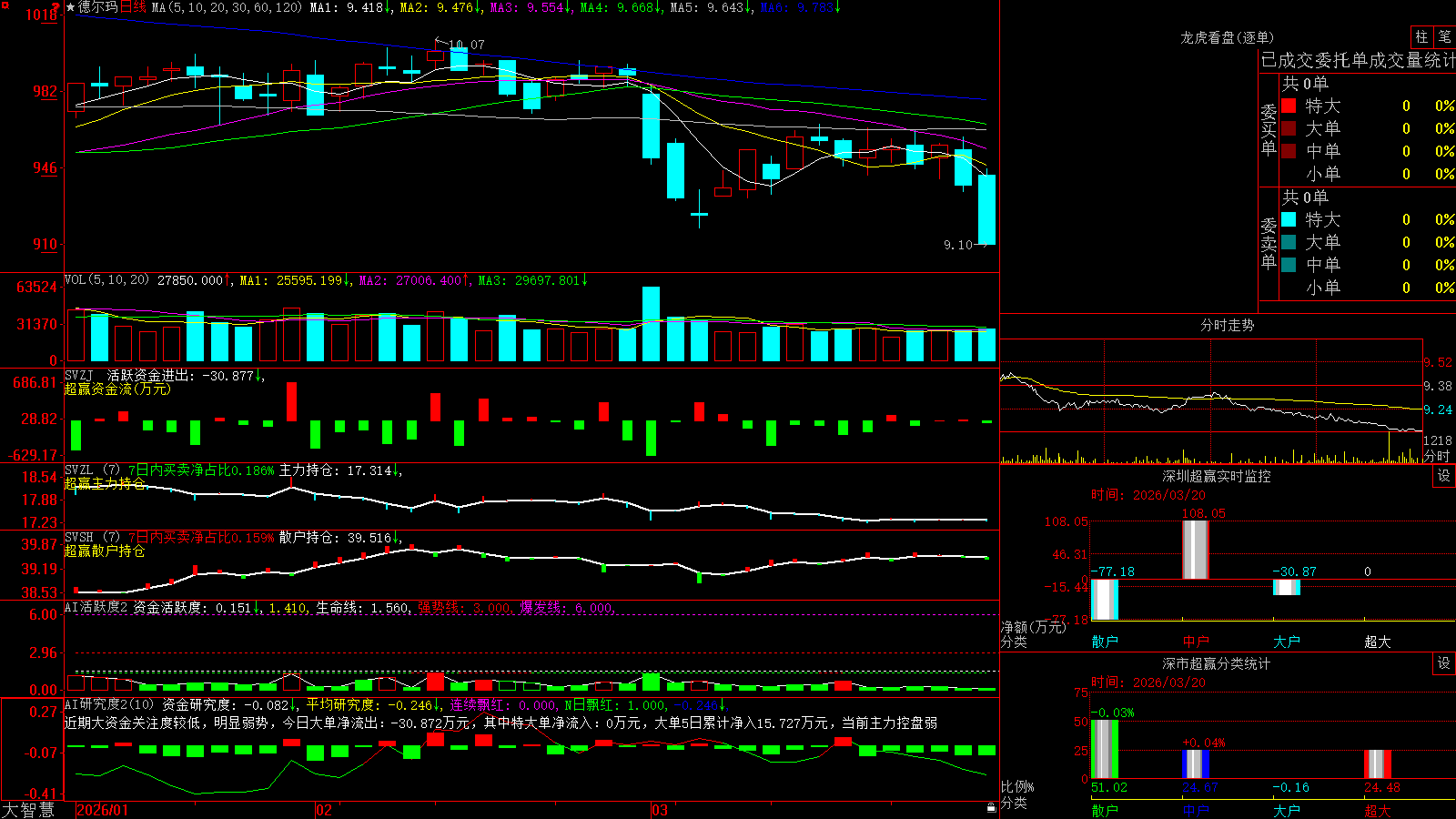Image resolution: width=1456 pixels, height=819 pixels.
Task: Click the 深市超赢分类统计 panel title
Action: coord(1217,663)
